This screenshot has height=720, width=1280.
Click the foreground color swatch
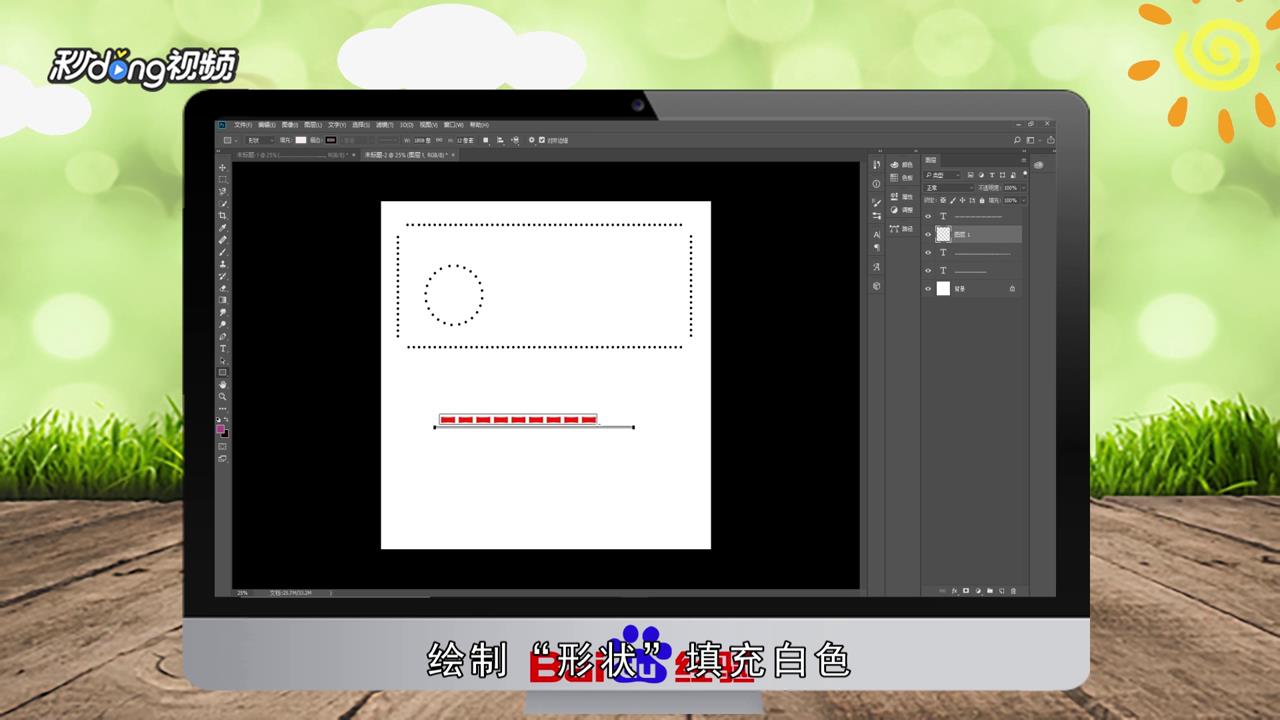click(221, 428)
